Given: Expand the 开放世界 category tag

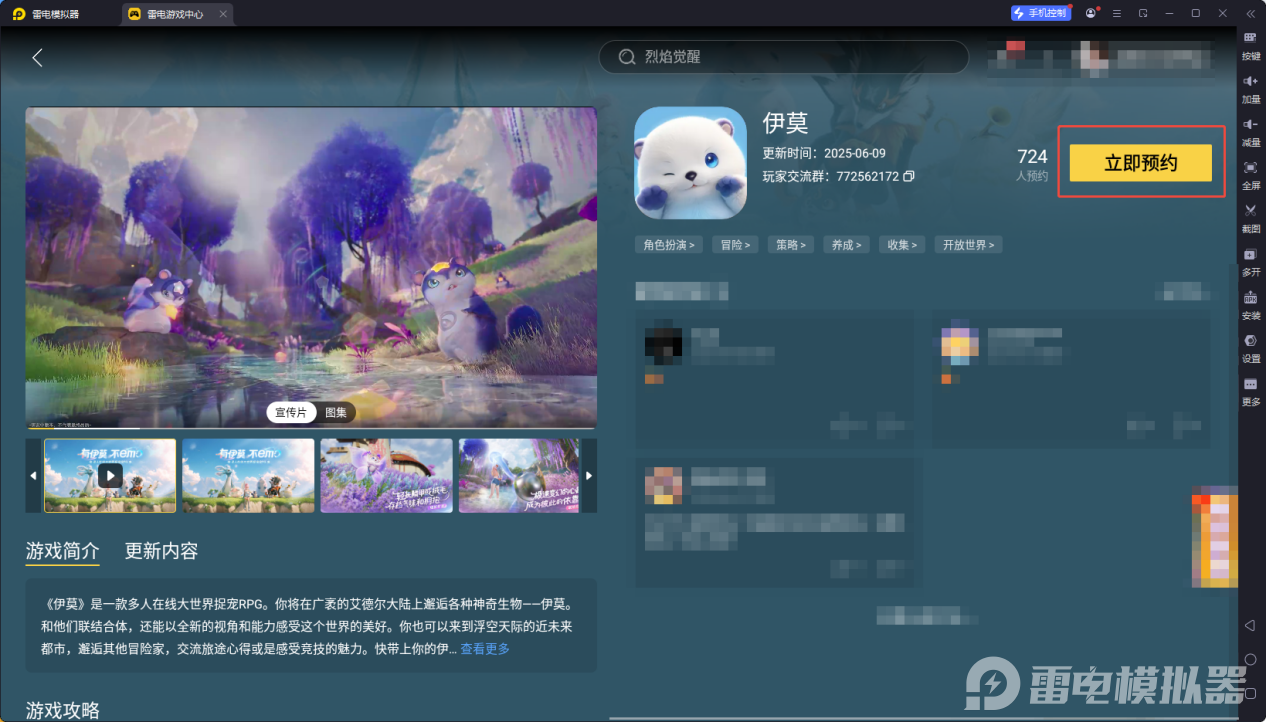Looking at the screenshot, I should coord(967,244).
